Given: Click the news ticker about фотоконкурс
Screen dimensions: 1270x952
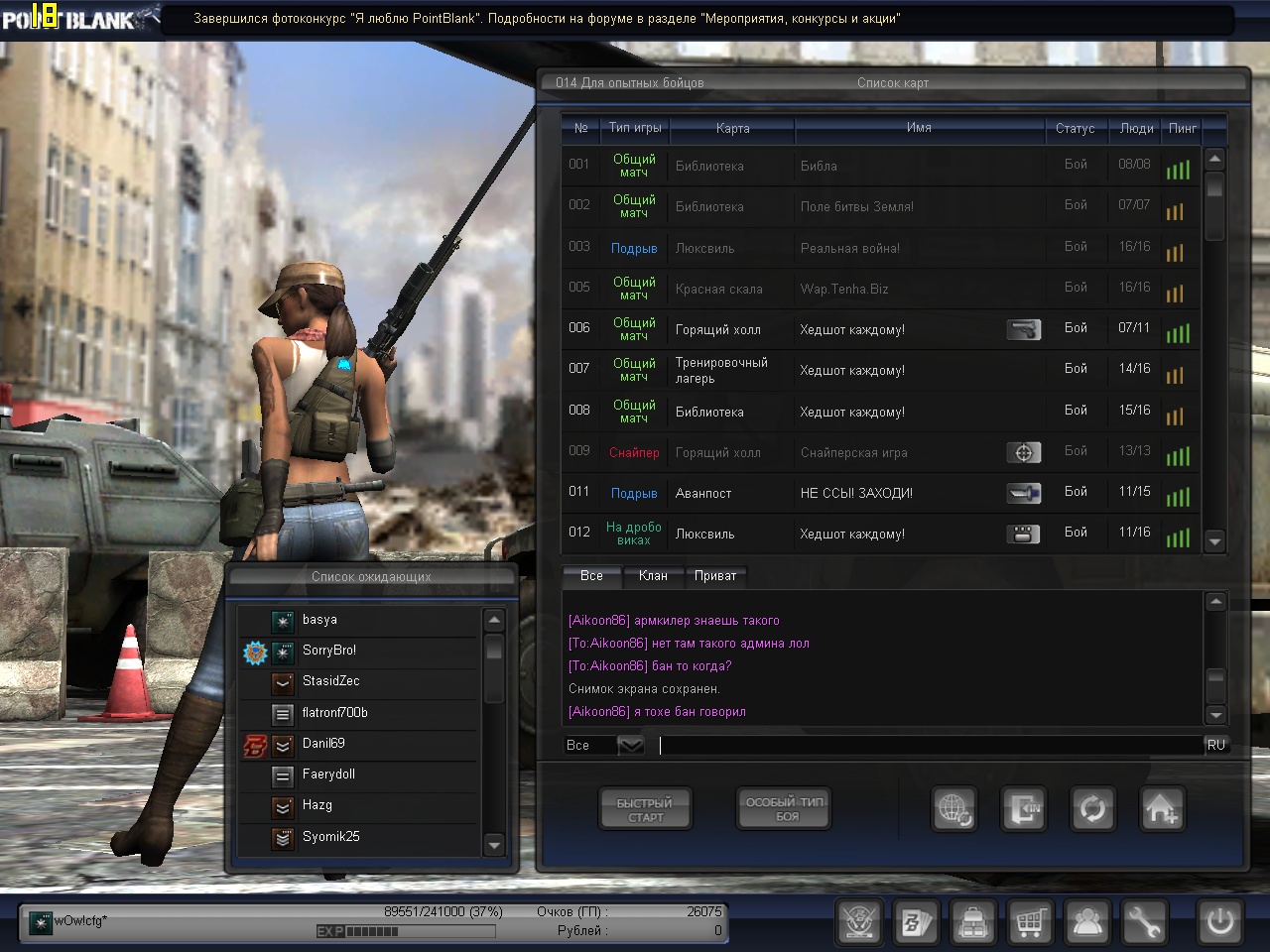Looking at the screenshot, I should (548, 19).
